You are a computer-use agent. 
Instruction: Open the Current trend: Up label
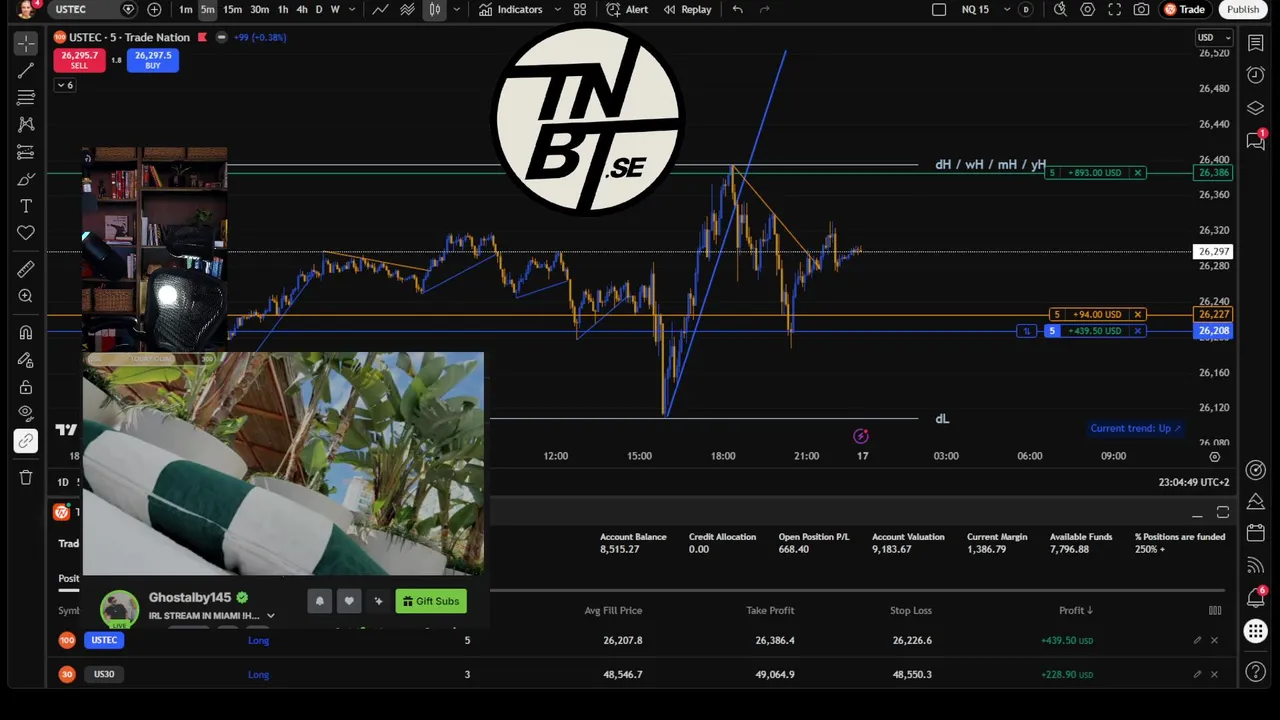coord(1135,428)
